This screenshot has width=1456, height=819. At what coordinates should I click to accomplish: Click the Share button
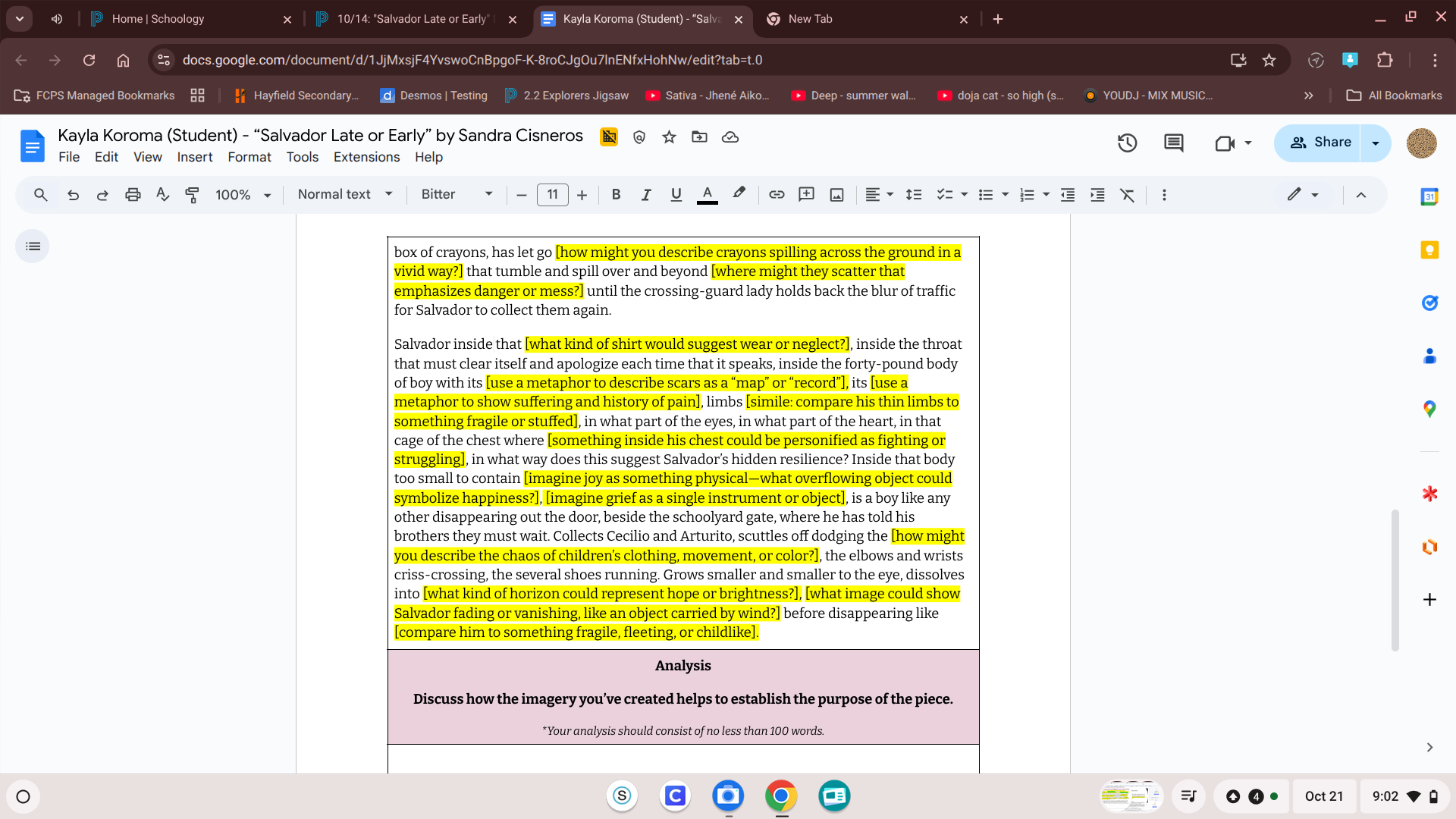[x=1320, y=143]
